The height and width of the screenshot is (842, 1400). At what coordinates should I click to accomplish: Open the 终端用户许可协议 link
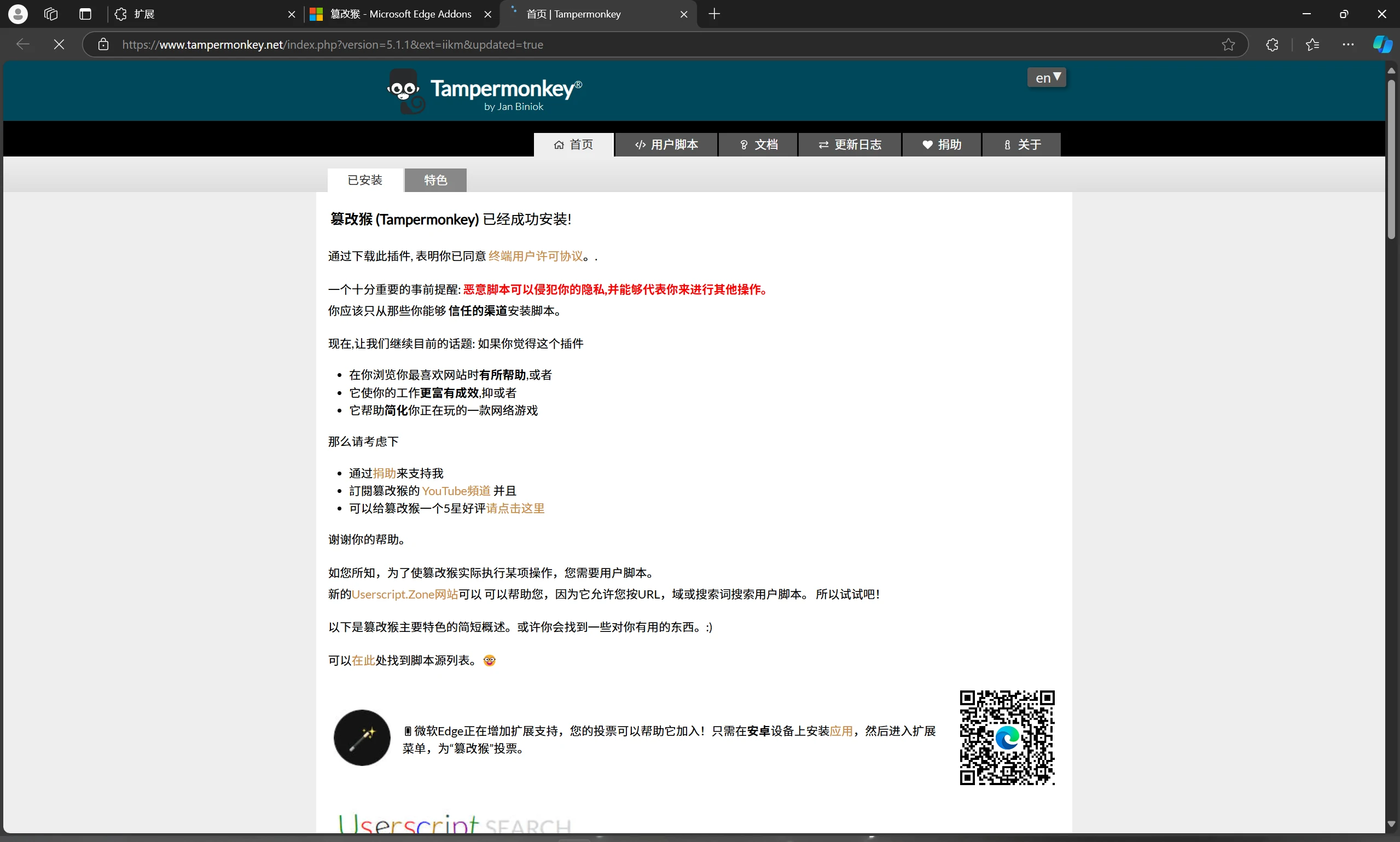pos(536,256)
